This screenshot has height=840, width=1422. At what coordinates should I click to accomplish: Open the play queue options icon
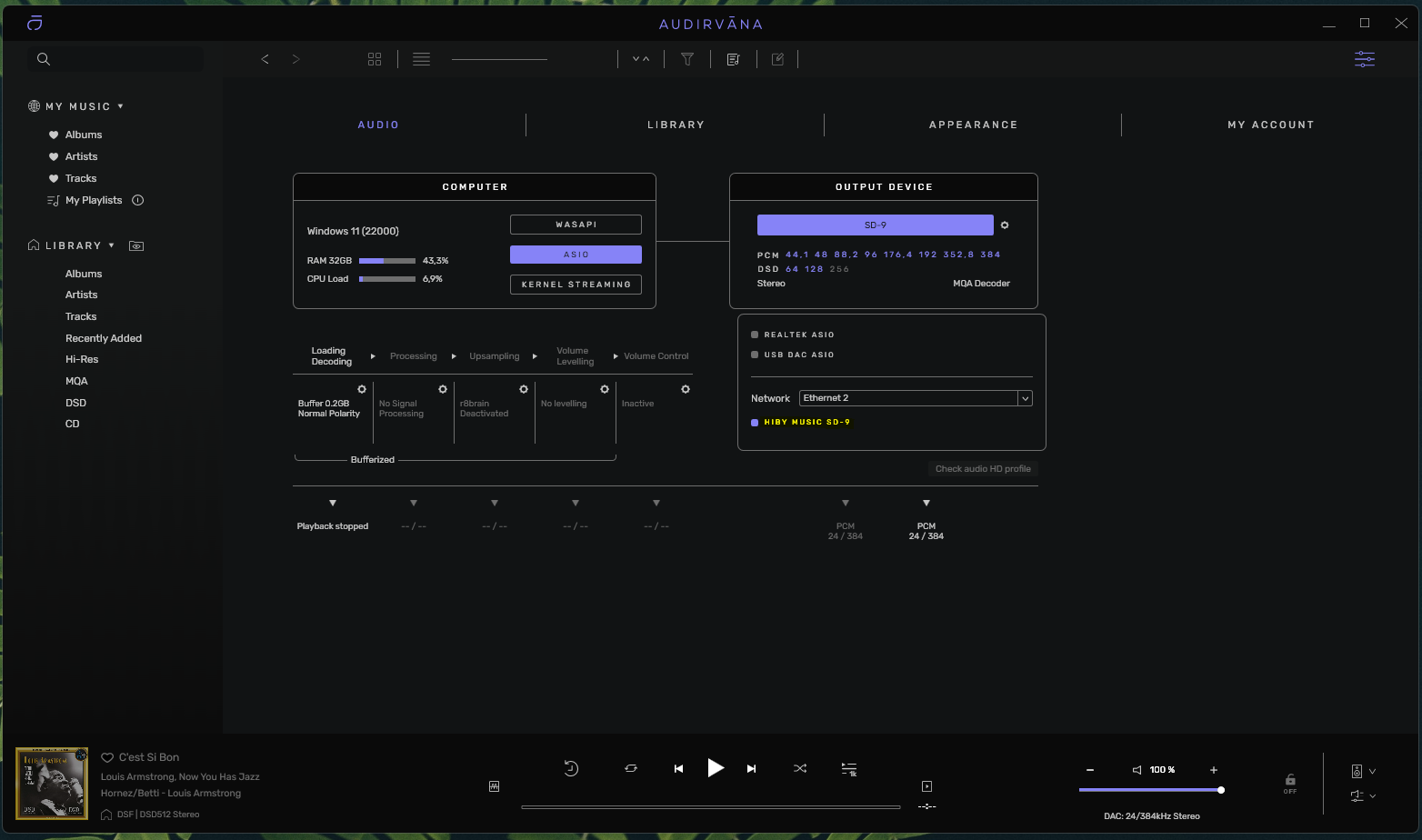[848, 769]
